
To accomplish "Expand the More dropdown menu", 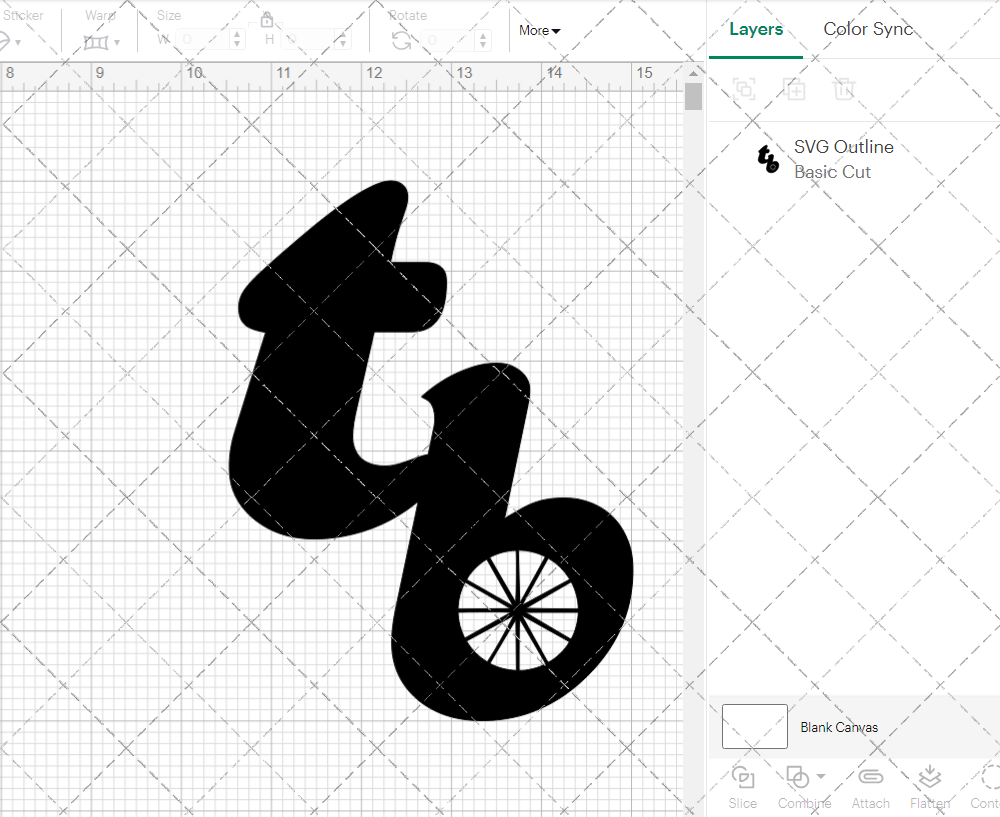I will click(539, 31).
